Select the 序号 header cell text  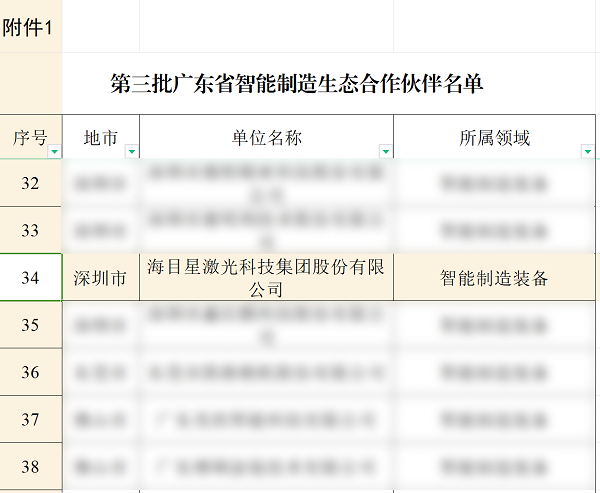pyautogui.click(x=29, y=138)
